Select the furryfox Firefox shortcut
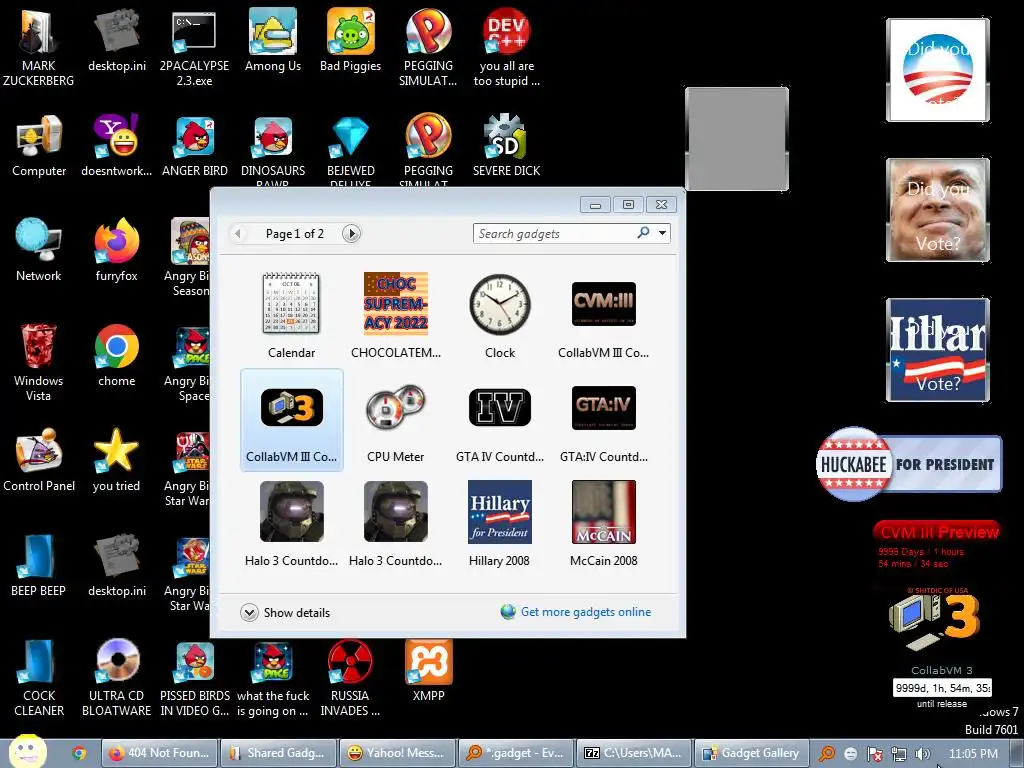The height and width of the screenshot is (768, 1024). (x=116, y=250)
